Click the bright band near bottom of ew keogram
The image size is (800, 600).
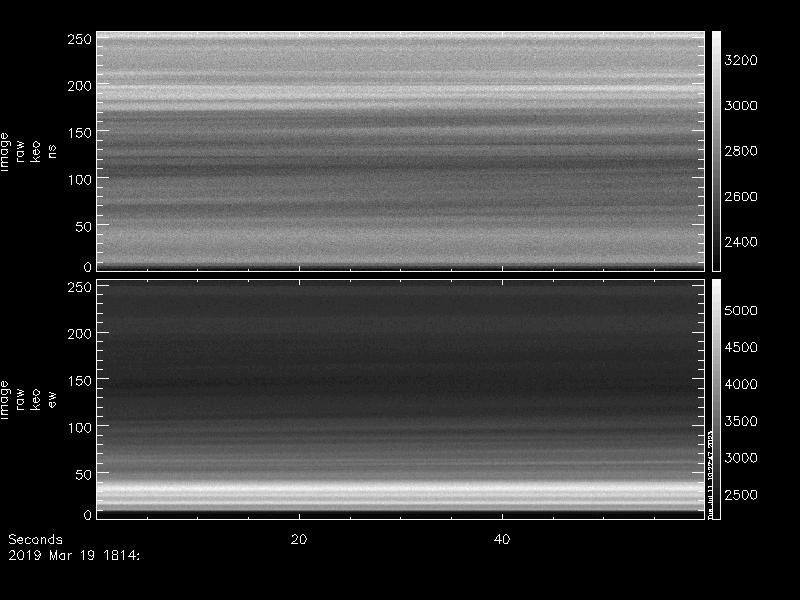pyautogui.click(x=401, y=494)
